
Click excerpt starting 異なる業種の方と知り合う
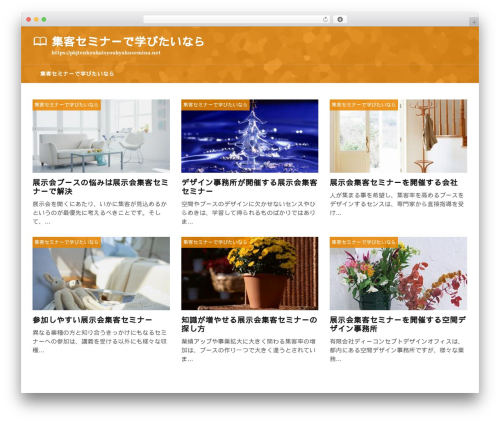[x=100, y=341]
